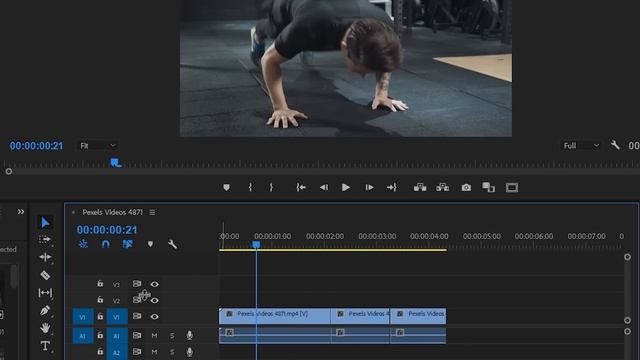This screenshot has width=640, height=360.
Task: Open the Comparison View button
Action: point(489,187)
